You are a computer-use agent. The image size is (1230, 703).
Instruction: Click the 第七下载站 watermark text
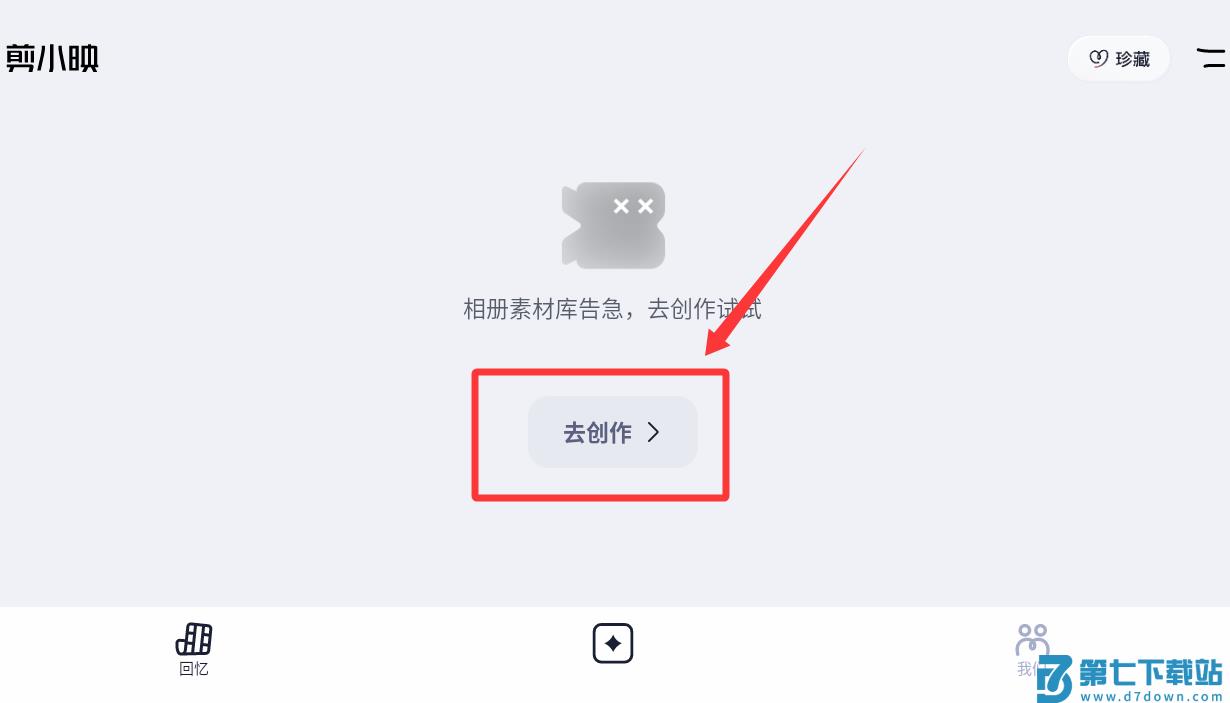[x=1151, y=671]
